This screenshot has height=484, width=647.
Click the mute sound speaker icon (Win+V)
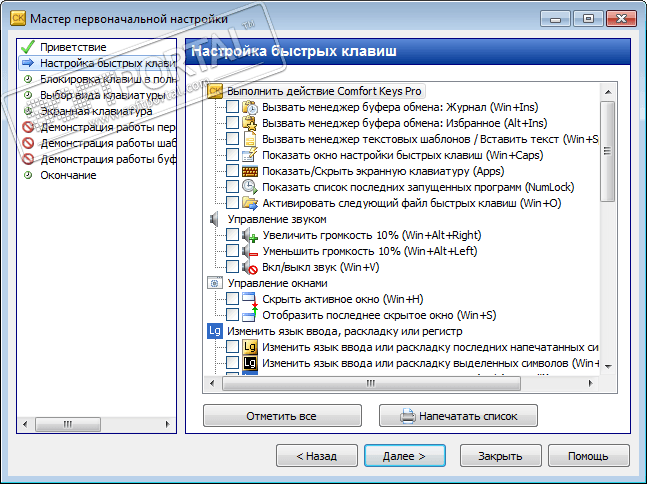tap(250, 267)
